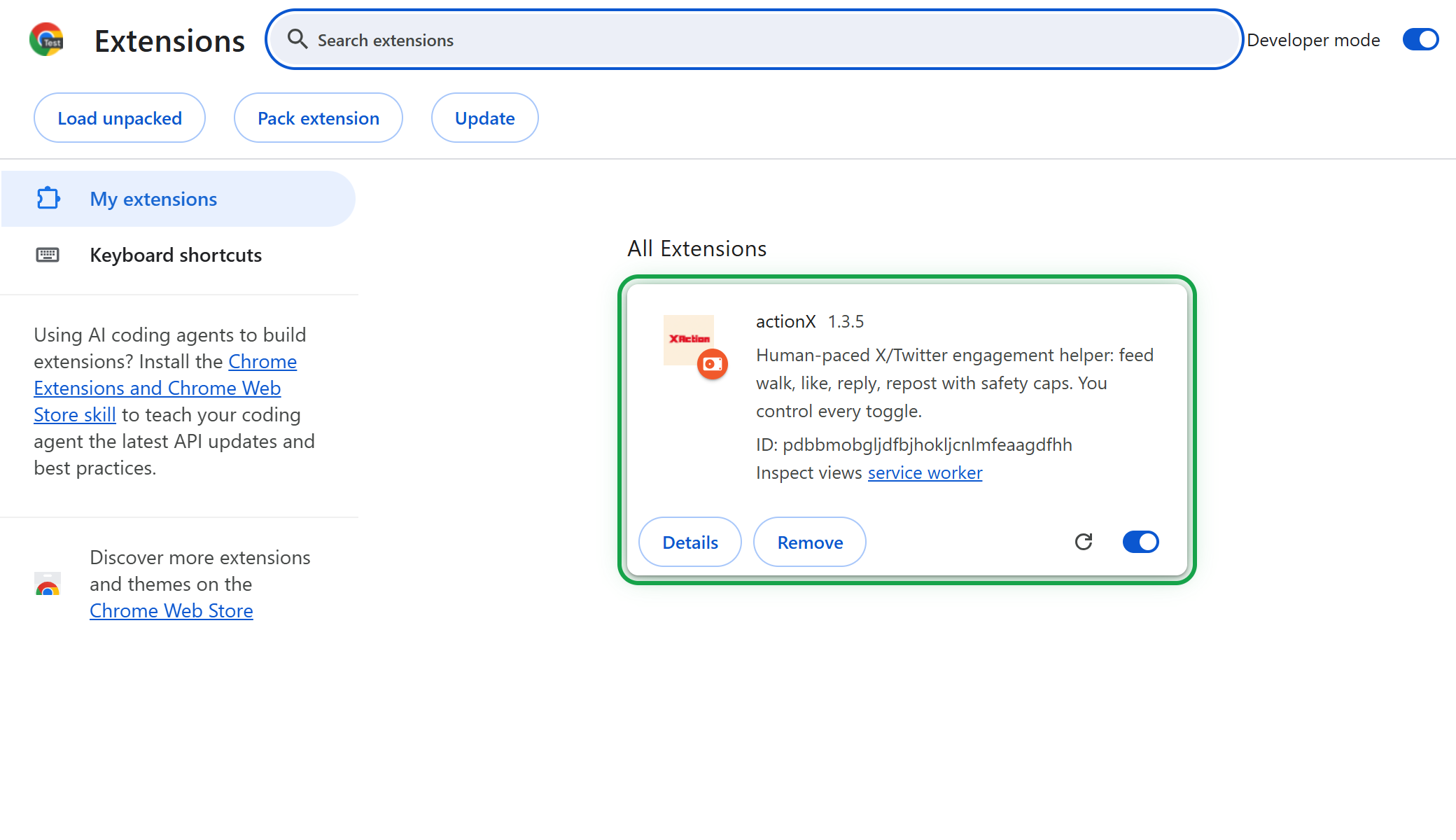Open Details for actionX
1456x840 pixels.
(x=690, y=542)
